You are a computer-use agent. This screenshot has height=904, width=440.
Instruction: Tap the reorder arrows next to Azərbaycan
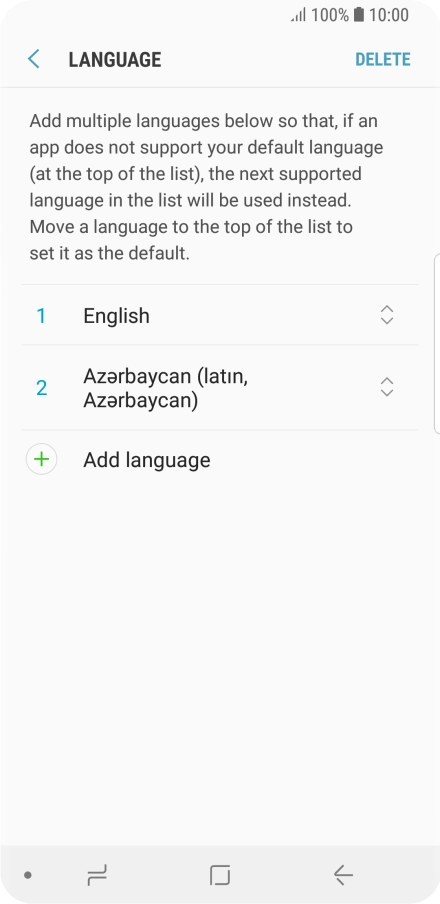[x=387, y=387]
